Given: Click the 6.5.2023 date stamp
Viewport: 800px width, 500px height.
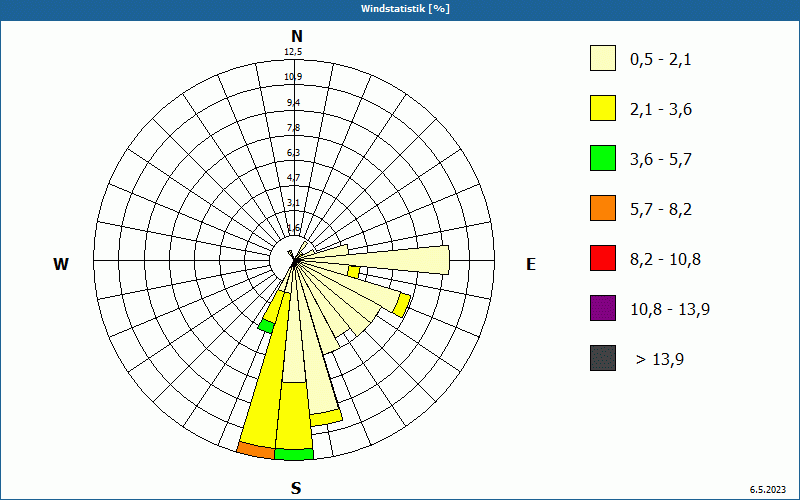Looking at the screenshot, I should click(768, 490).
